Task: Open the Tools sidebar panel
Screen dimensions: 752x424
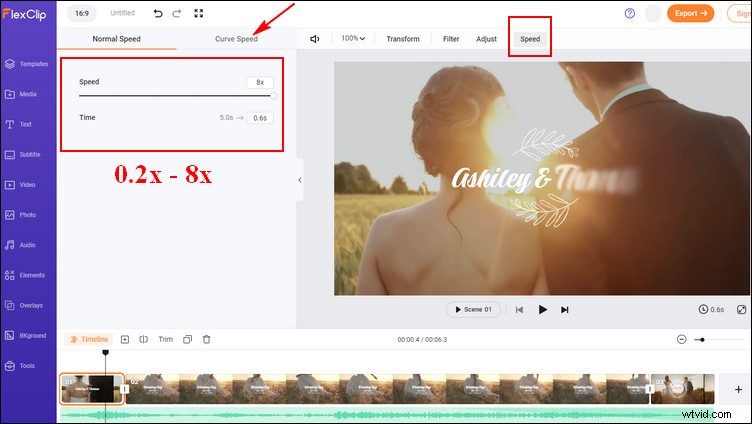Action: pos(20,365)
